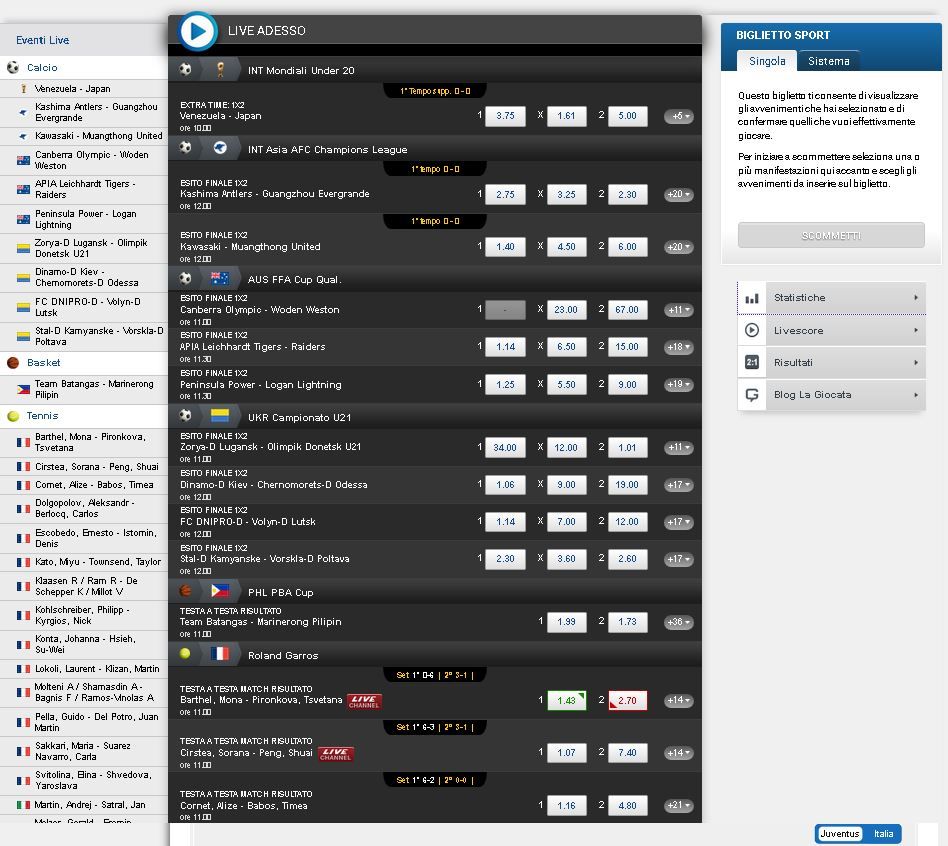Open the Eventi Live sidebar heading
948x846 pixels.
pos(42,41)
